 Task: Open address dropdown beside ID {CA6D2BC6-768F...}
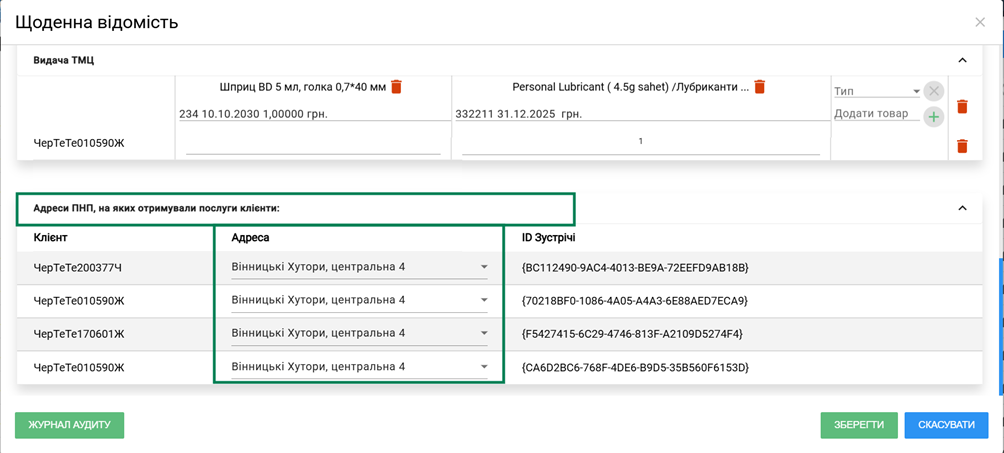359,367
